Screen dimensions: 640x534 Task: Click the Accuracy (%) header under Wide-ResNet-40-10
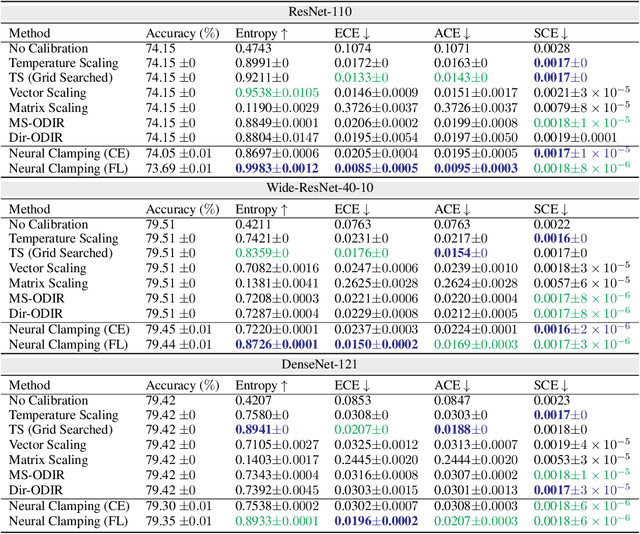click(181, 211)
